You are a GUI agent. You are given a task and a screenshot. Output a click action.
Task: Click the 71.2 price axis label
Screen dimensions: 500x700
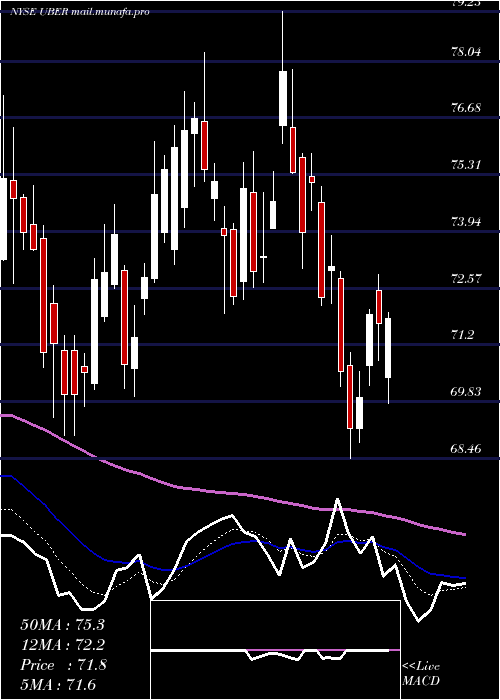[x=462, y=335]
